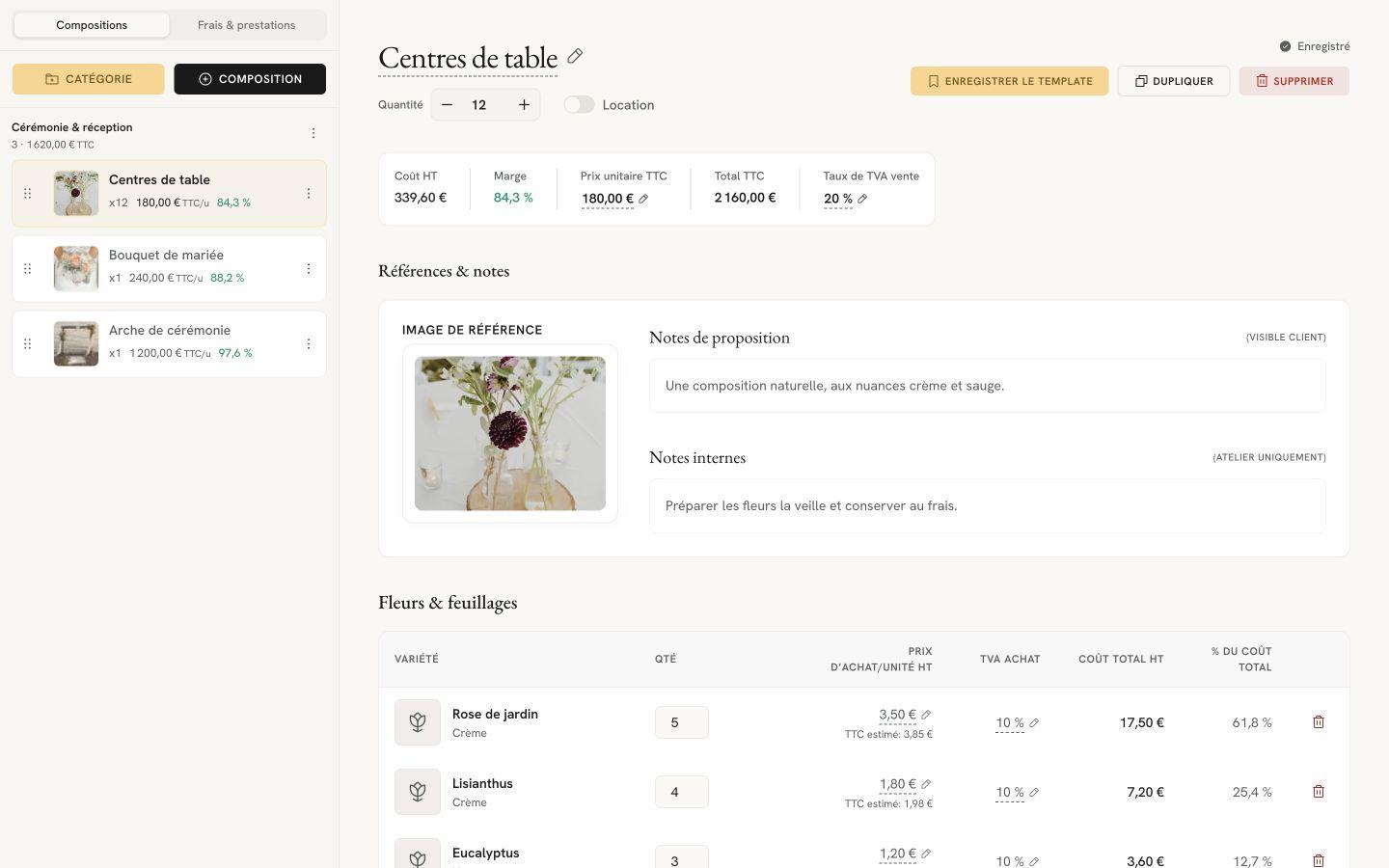Open Cérémonie & réception category options menu

coord(313,133)
